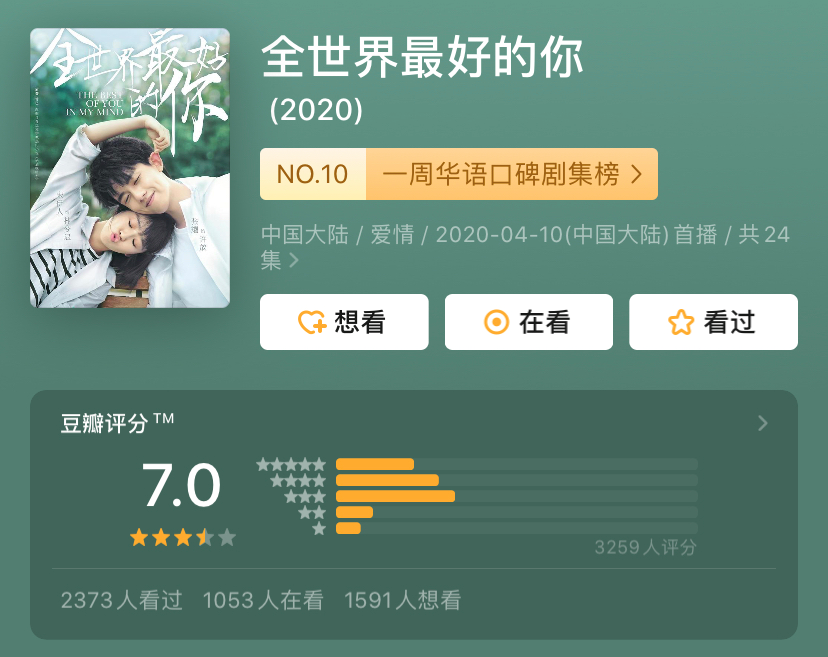Open the drama poster thumbnail
The width and height of the screenshot is (828, 657).
click(x=130, y=167)
